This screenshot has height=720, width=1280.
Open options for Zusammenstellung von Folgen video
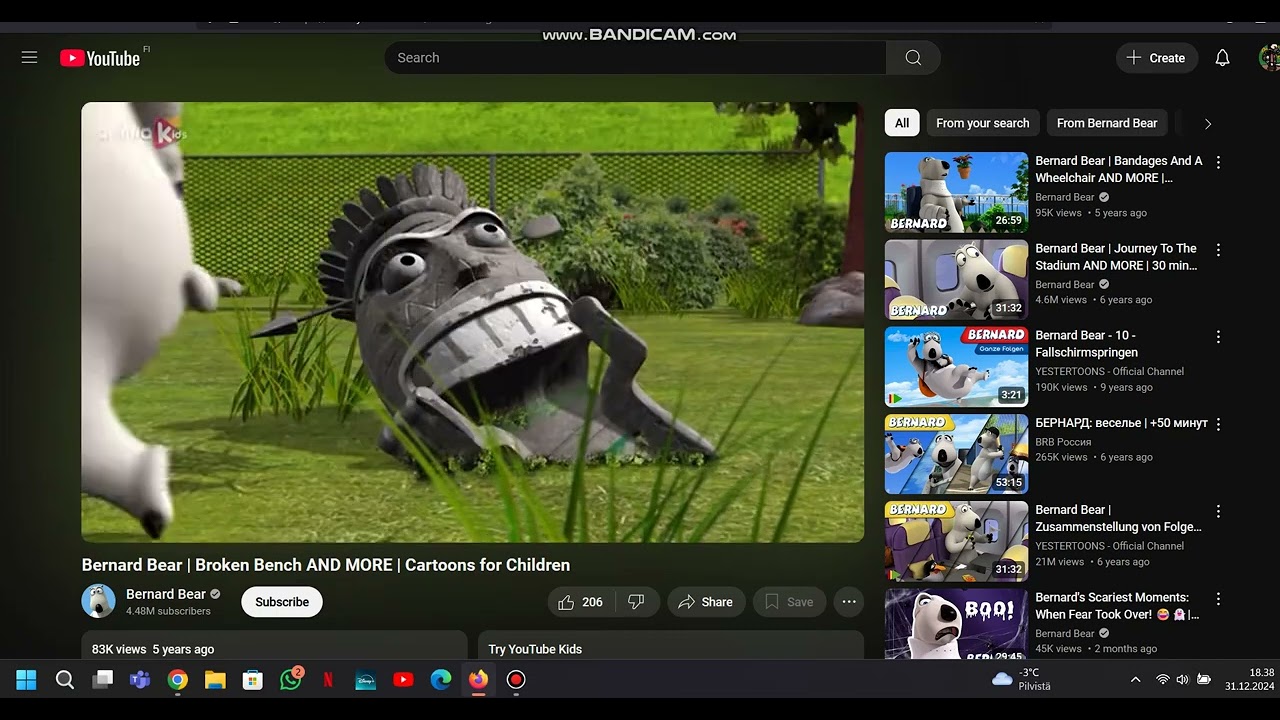tap(1218, 511)
